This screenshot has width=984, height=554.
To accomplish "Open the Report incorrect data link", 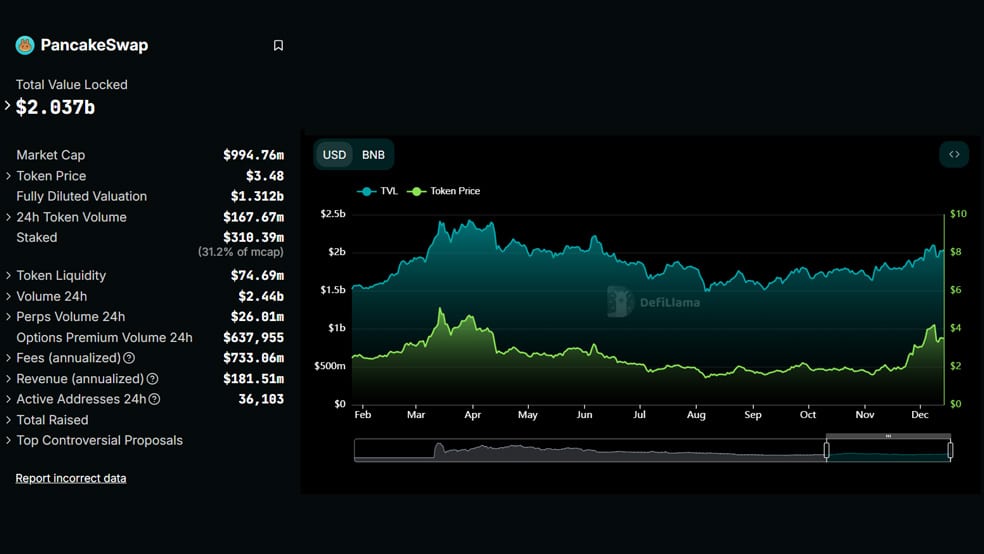I will [71, 478].
